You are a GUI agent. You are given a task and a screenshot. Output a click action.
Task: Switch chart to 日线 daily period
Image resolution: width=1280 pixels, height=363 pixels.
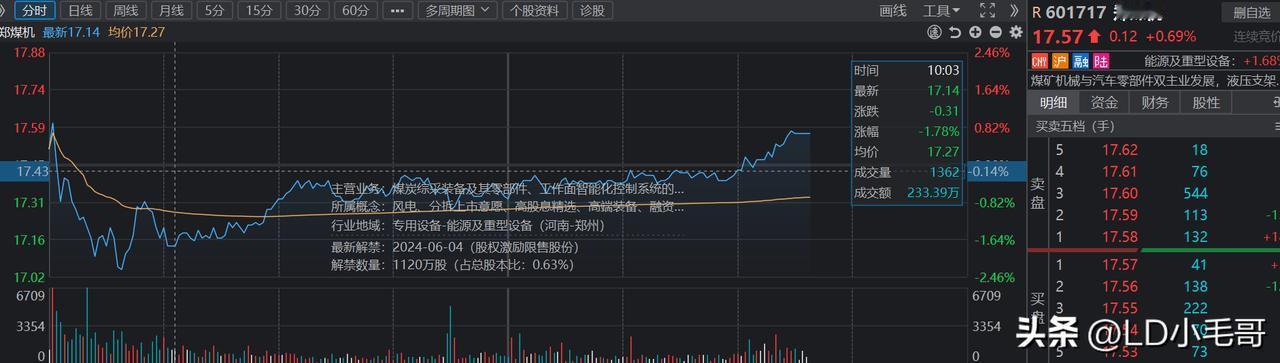coord(80,10)
